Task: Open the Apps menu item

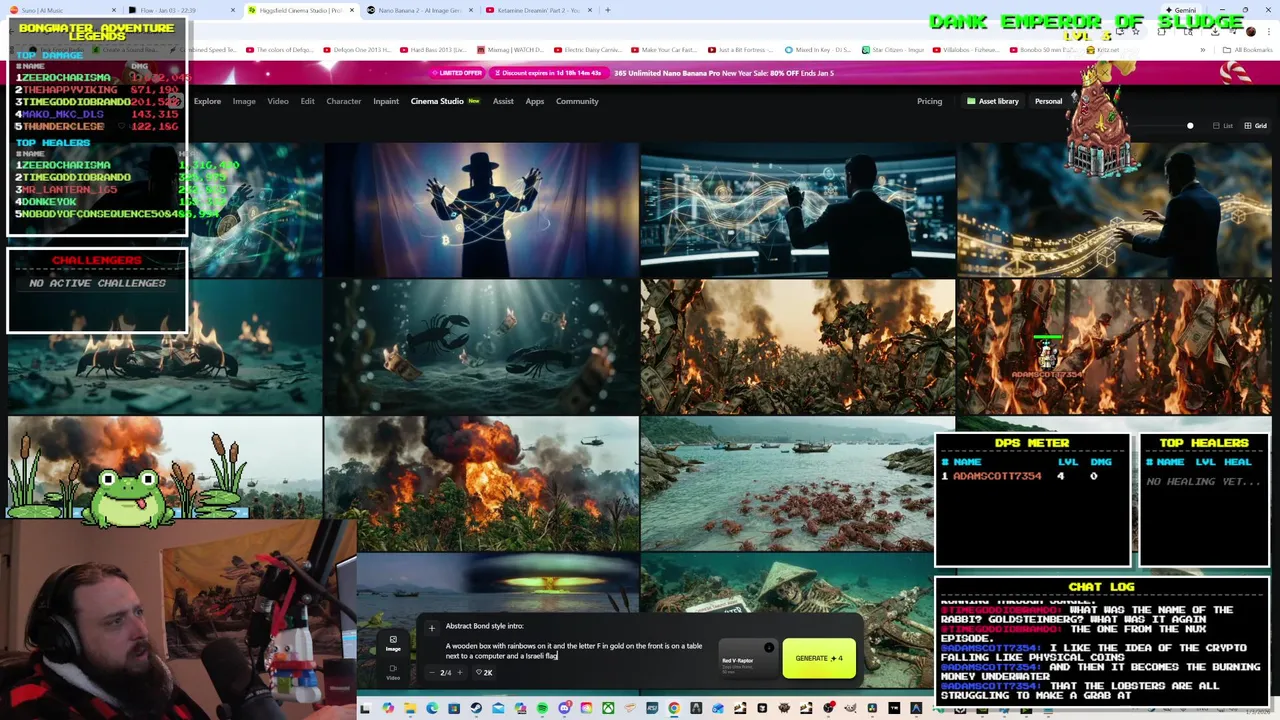Action: click(535, 101)
